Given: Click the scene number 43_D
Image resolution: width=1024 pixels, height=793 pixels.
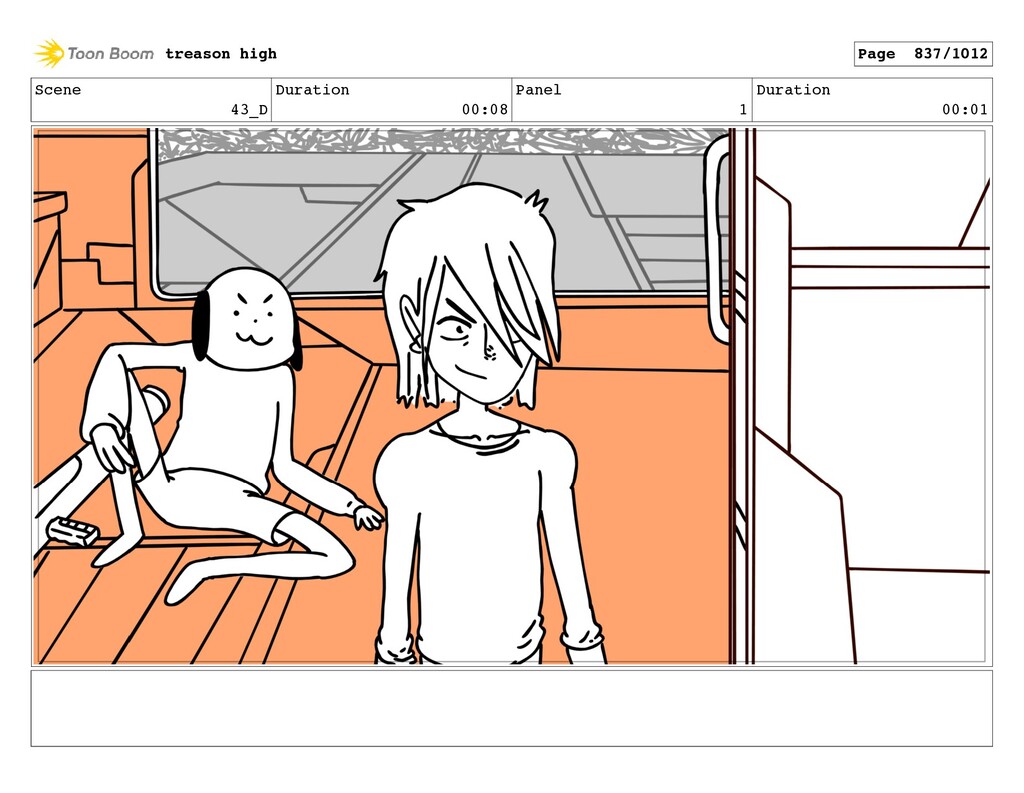Looking at the screenshot, I should click(x=249, y=109).
